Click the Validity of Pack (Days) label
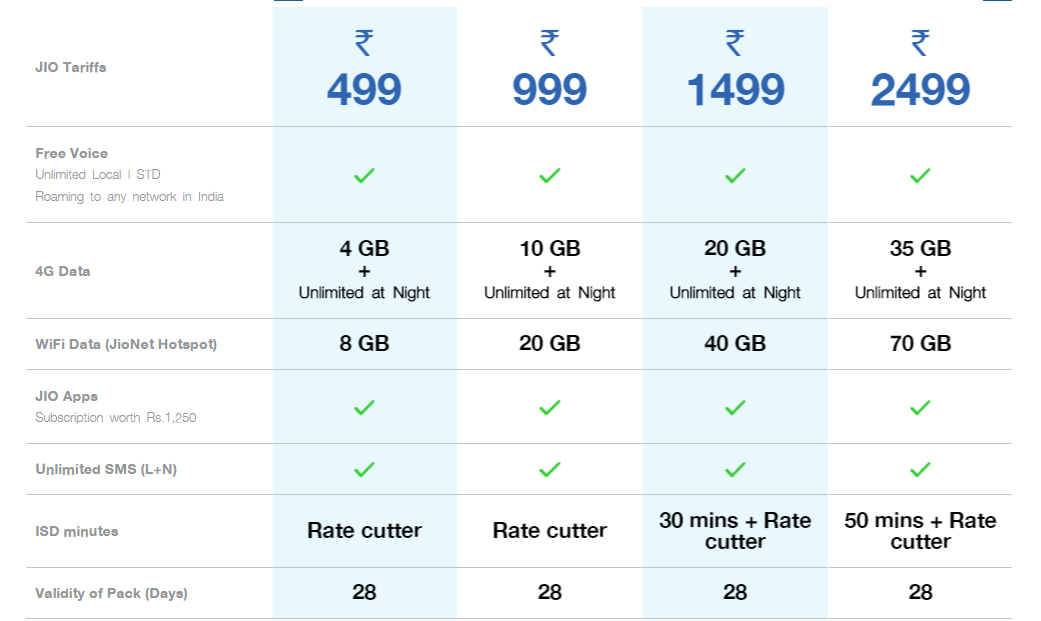 point(112,593)
